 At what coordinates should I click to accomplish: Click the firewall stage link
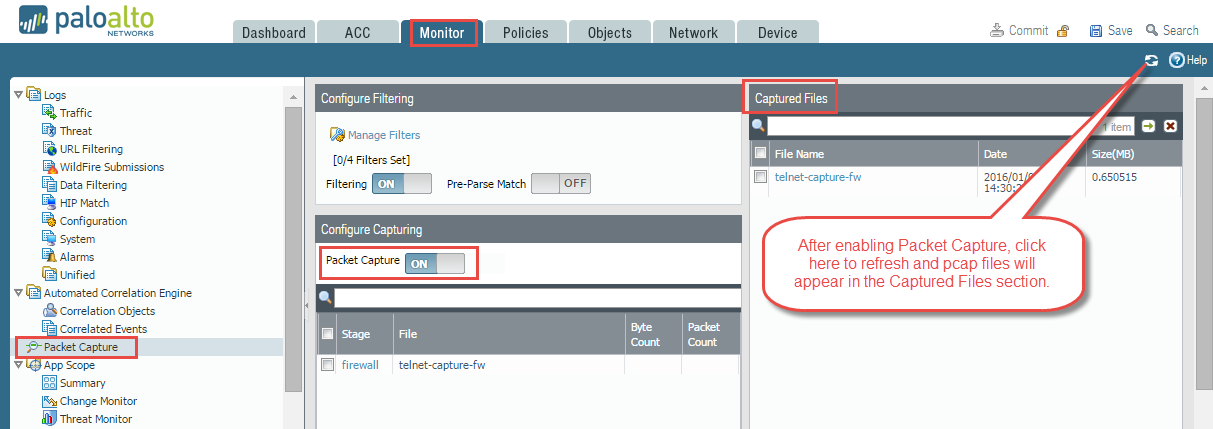(x=360, y=365)
